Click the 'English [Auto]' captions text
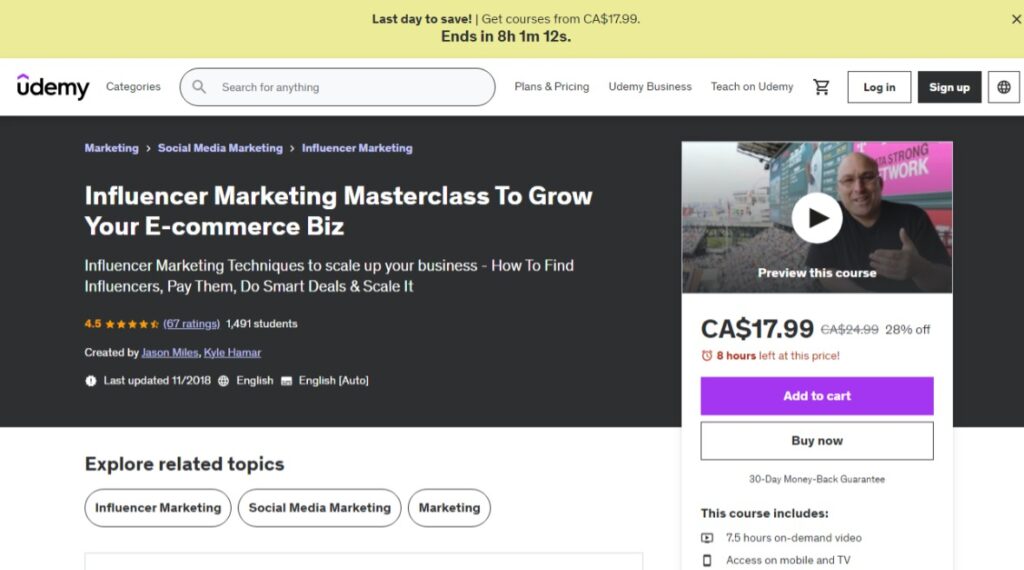Viewport: 1024px width, 570px height. click(334, 381)
